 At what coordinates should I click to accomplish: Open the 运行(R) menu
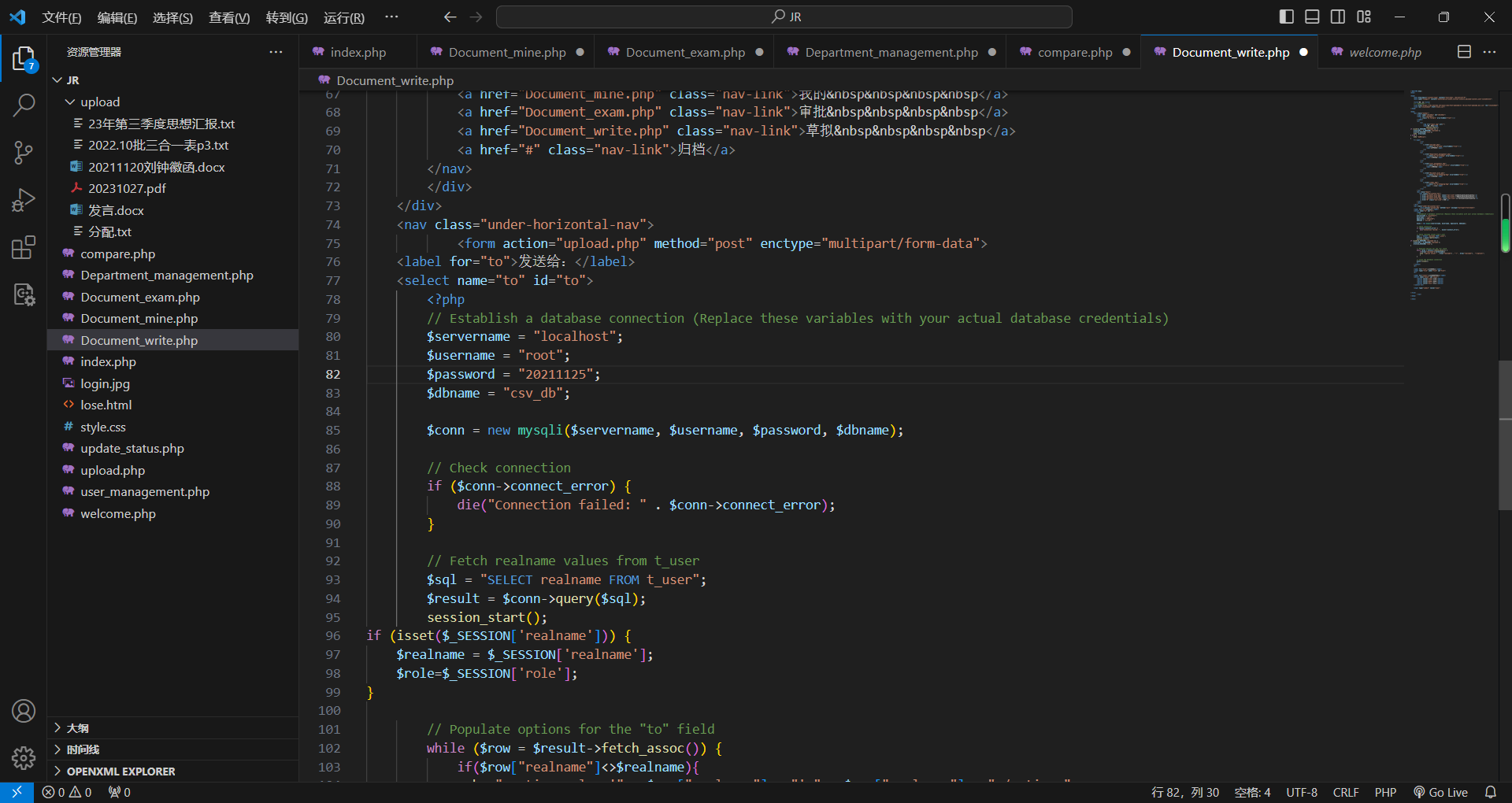pos(343,17)
